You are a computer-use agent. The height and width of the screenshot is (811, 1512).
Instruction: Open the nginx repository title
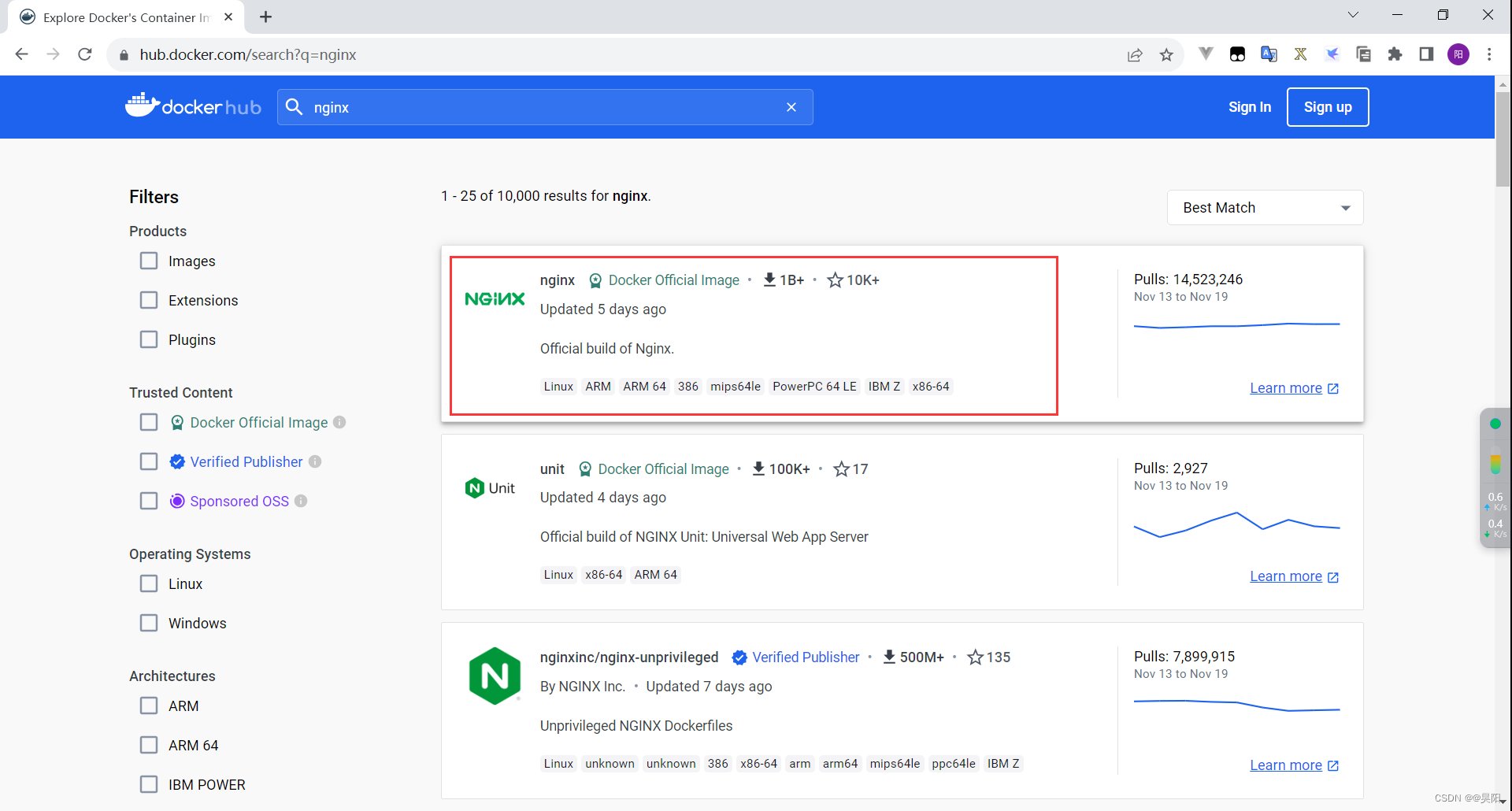[x=558, y=280]
